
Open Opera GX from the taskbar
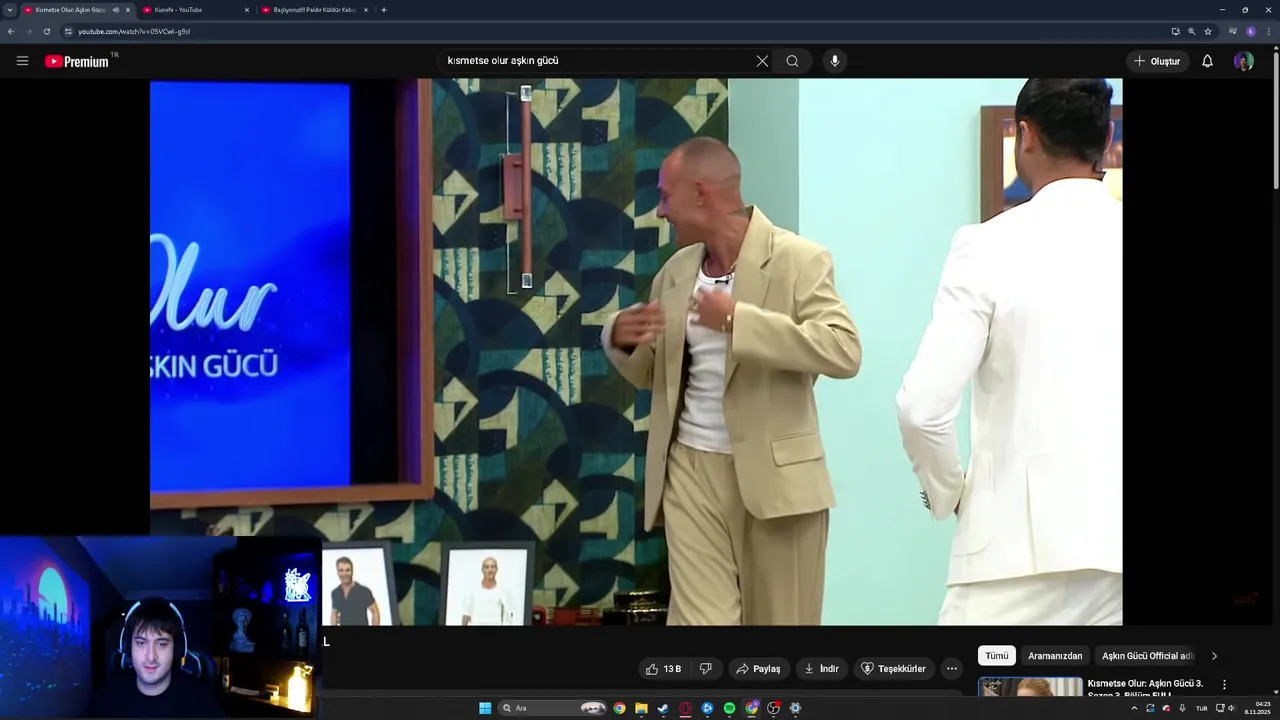click(685, 708)
